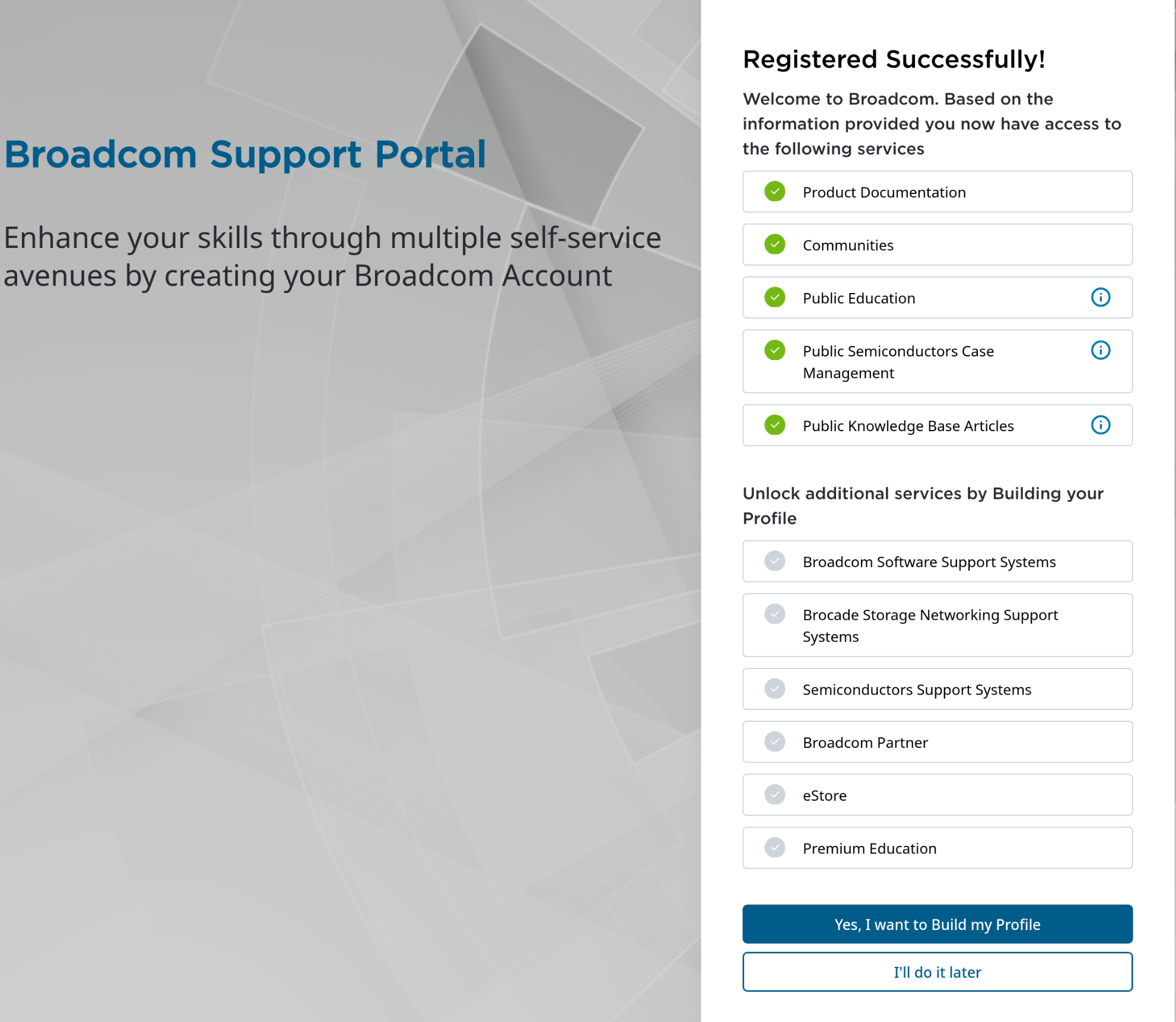Click the info icon next to Public Education
The height and width of the screenshot is (1022, 1176).
click(x=1101, y=298)
